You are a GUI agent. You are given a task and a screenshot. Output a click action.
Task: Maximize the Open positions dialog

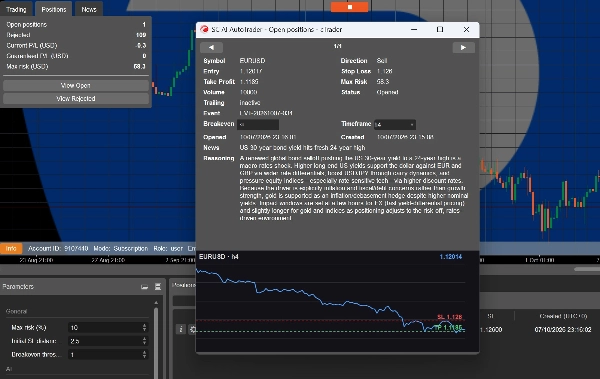click(x=440, y=29)
